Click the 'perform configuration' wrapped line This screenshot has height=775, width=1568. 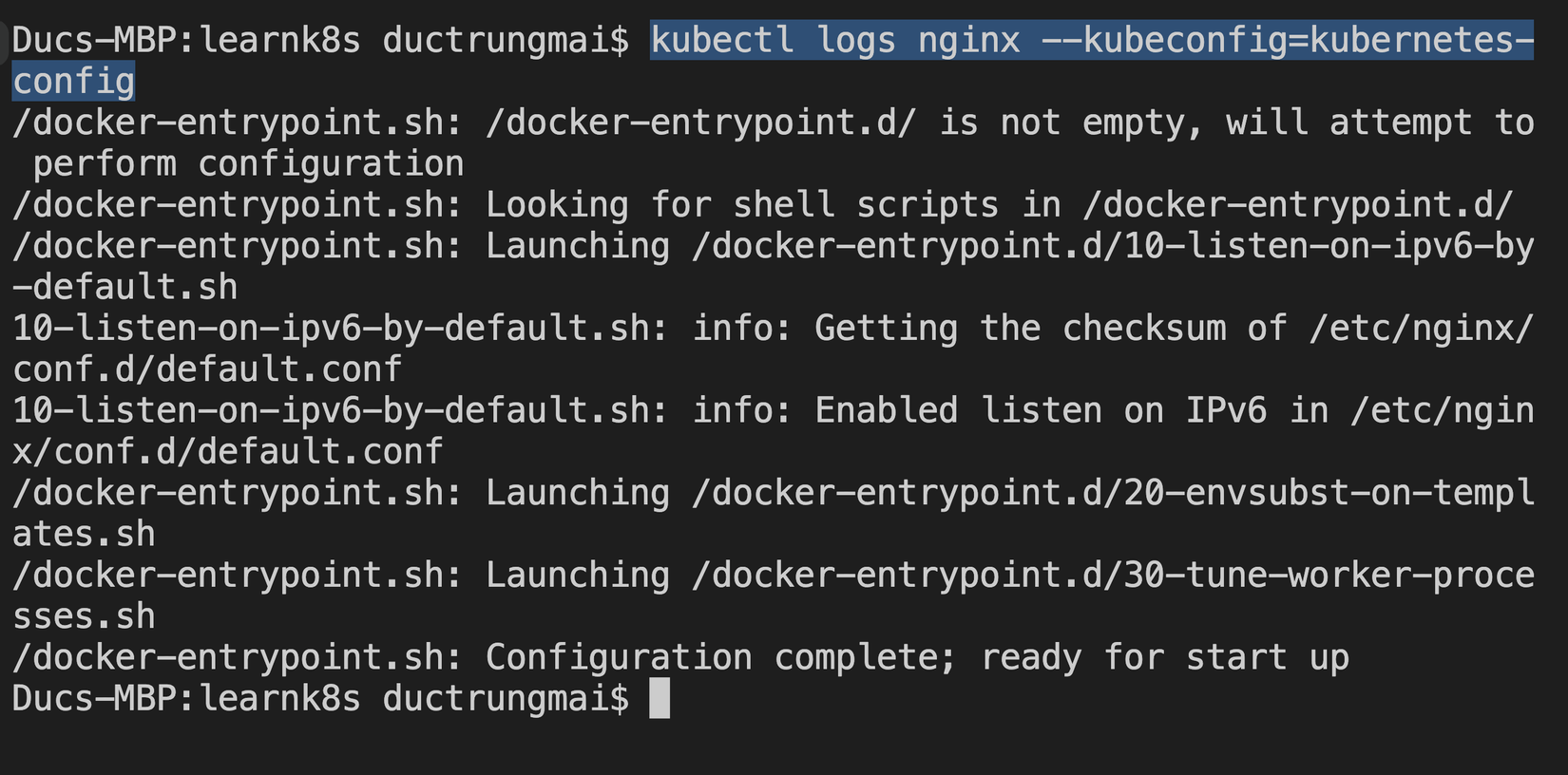pyautogui.click(x=248, y=164)
